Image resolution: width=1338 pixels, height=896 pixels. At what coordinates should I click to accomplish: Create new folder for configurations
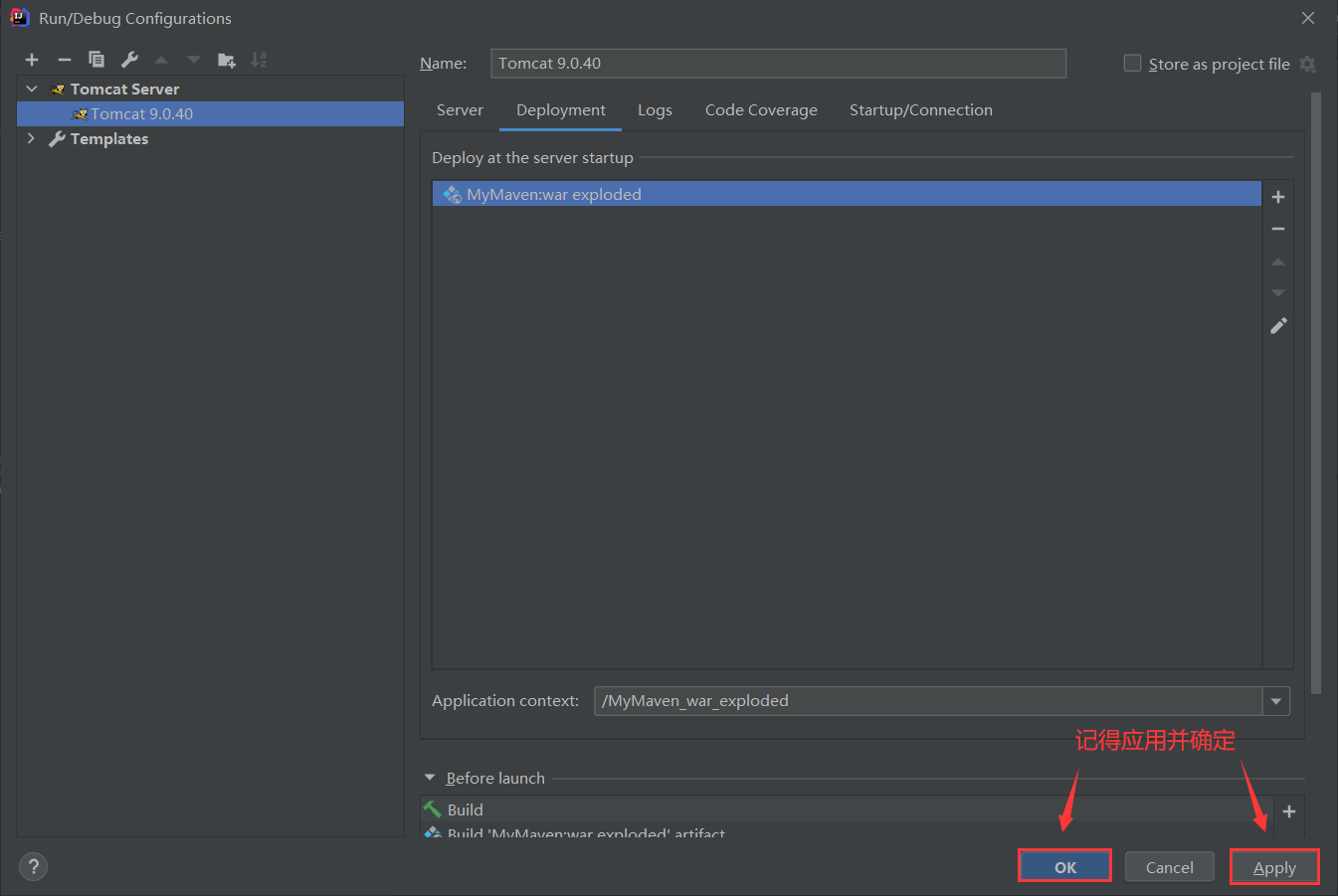tap(227, 60)
